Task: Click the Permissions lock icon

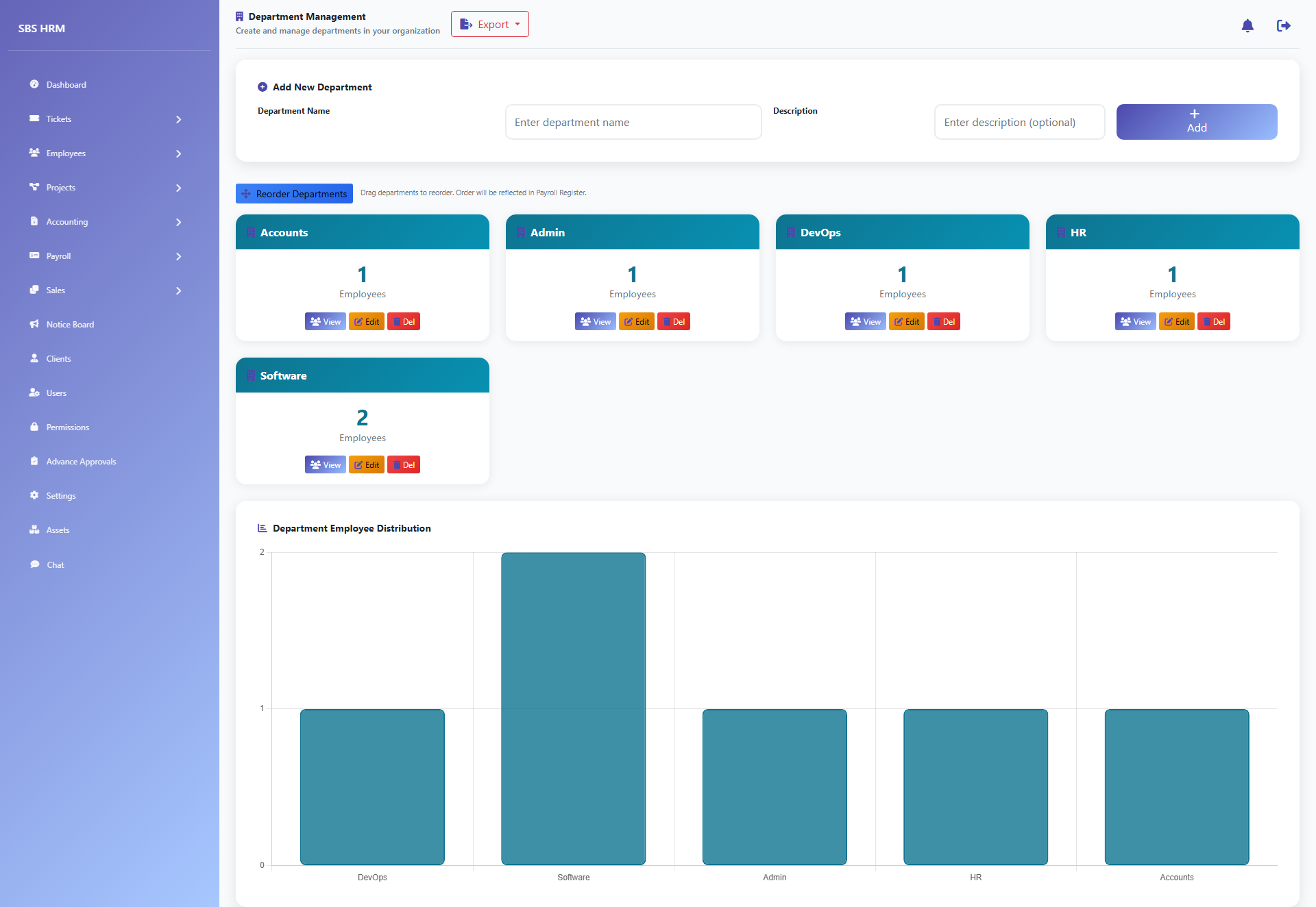Action: (34, 427)
